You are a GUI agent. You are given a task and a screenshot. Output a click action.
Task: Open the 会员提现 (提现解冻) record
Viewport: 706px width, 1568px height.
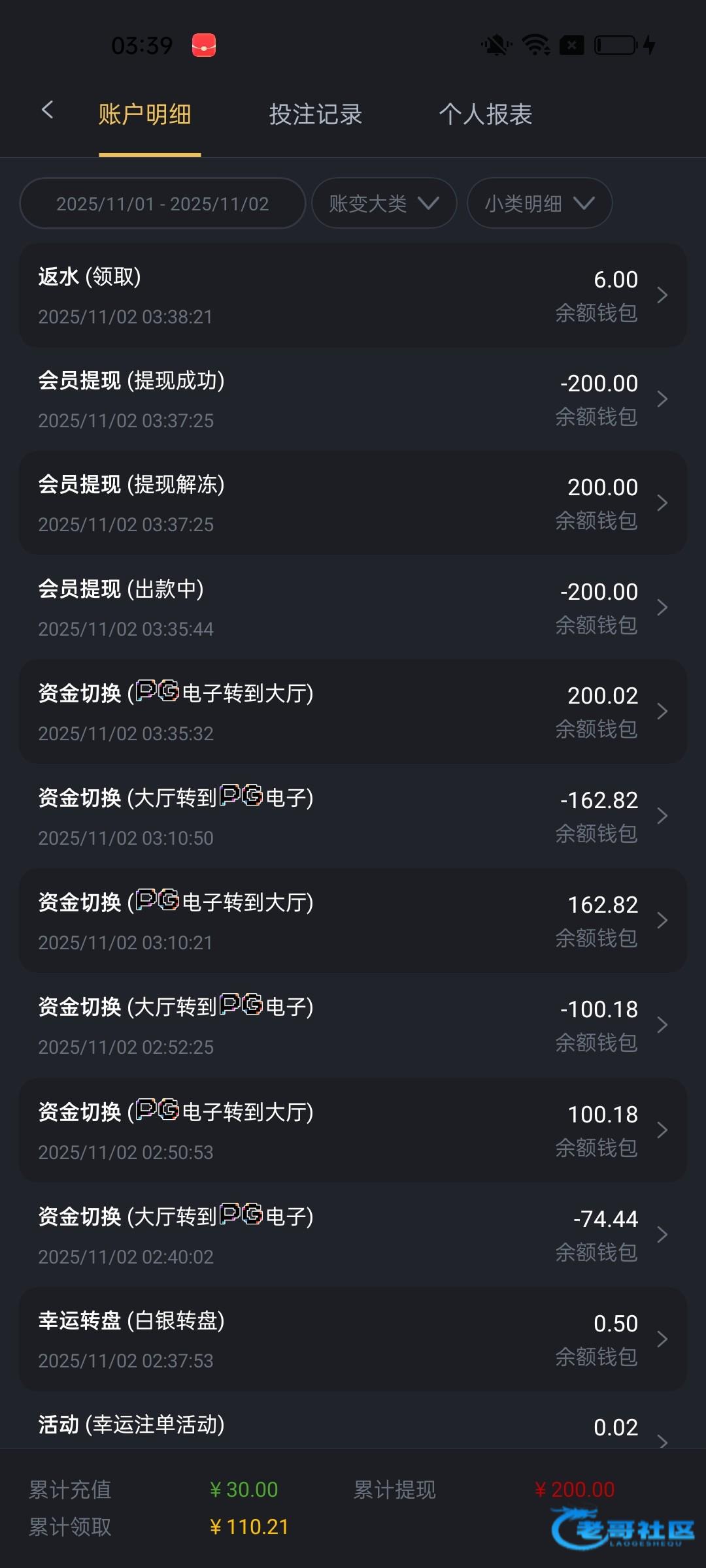coord(353,503)
